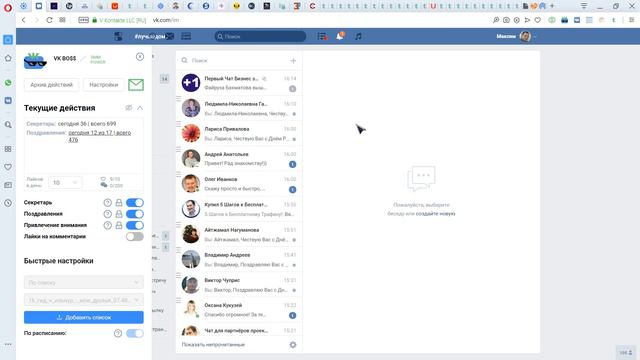Click the icon beside Текущие действия collapse arrow
640x360 pixels.
(129, 108)
